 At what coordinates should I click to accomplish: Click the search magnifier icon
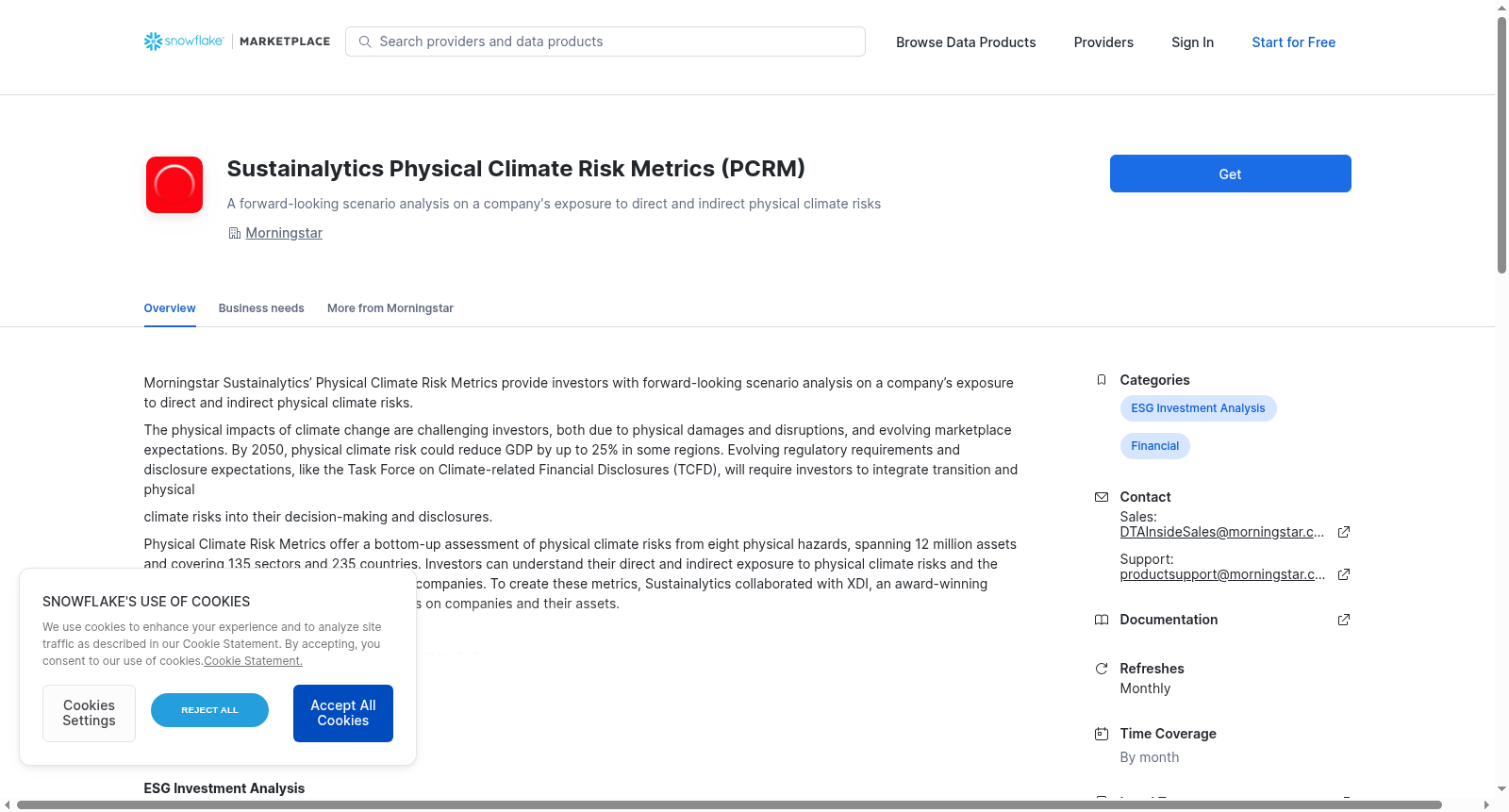[x=365, y=41]
